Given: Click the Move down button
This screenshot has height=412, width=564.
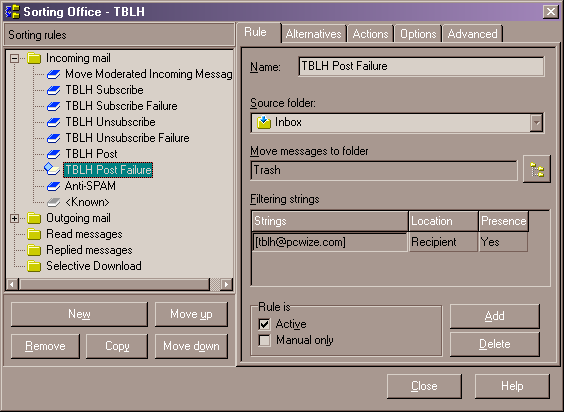Looking at the screenshot, I should coord(191,346).
